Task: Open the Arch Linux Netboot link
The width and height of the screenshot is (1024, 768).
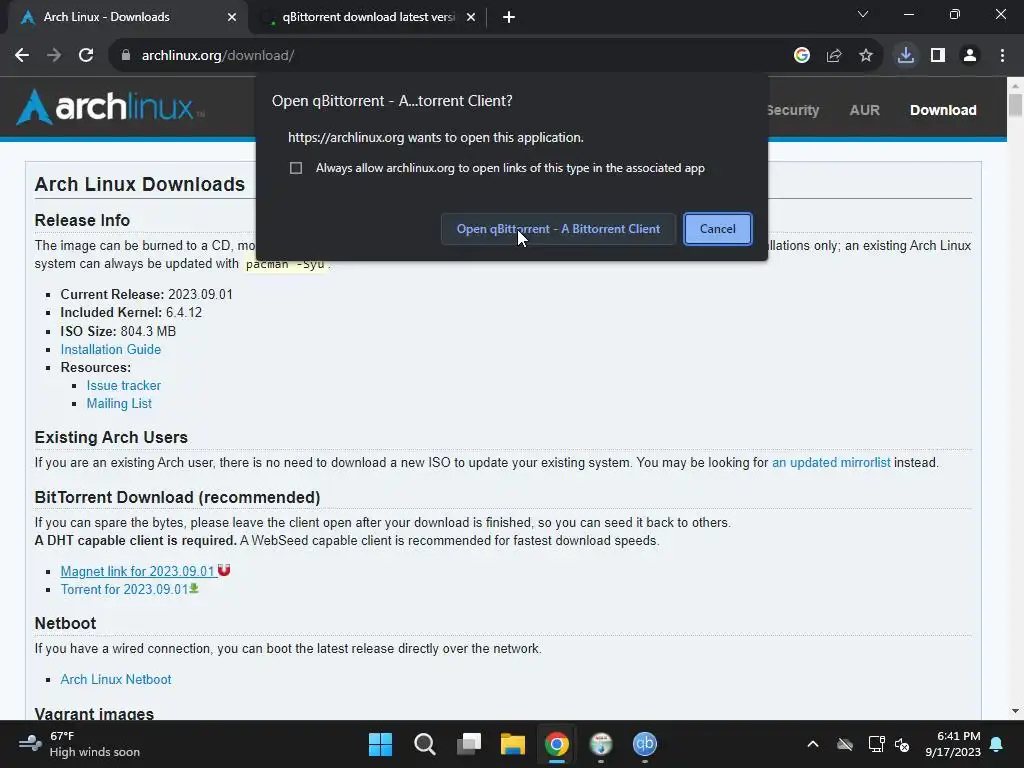Action: (x=116, y=679)
